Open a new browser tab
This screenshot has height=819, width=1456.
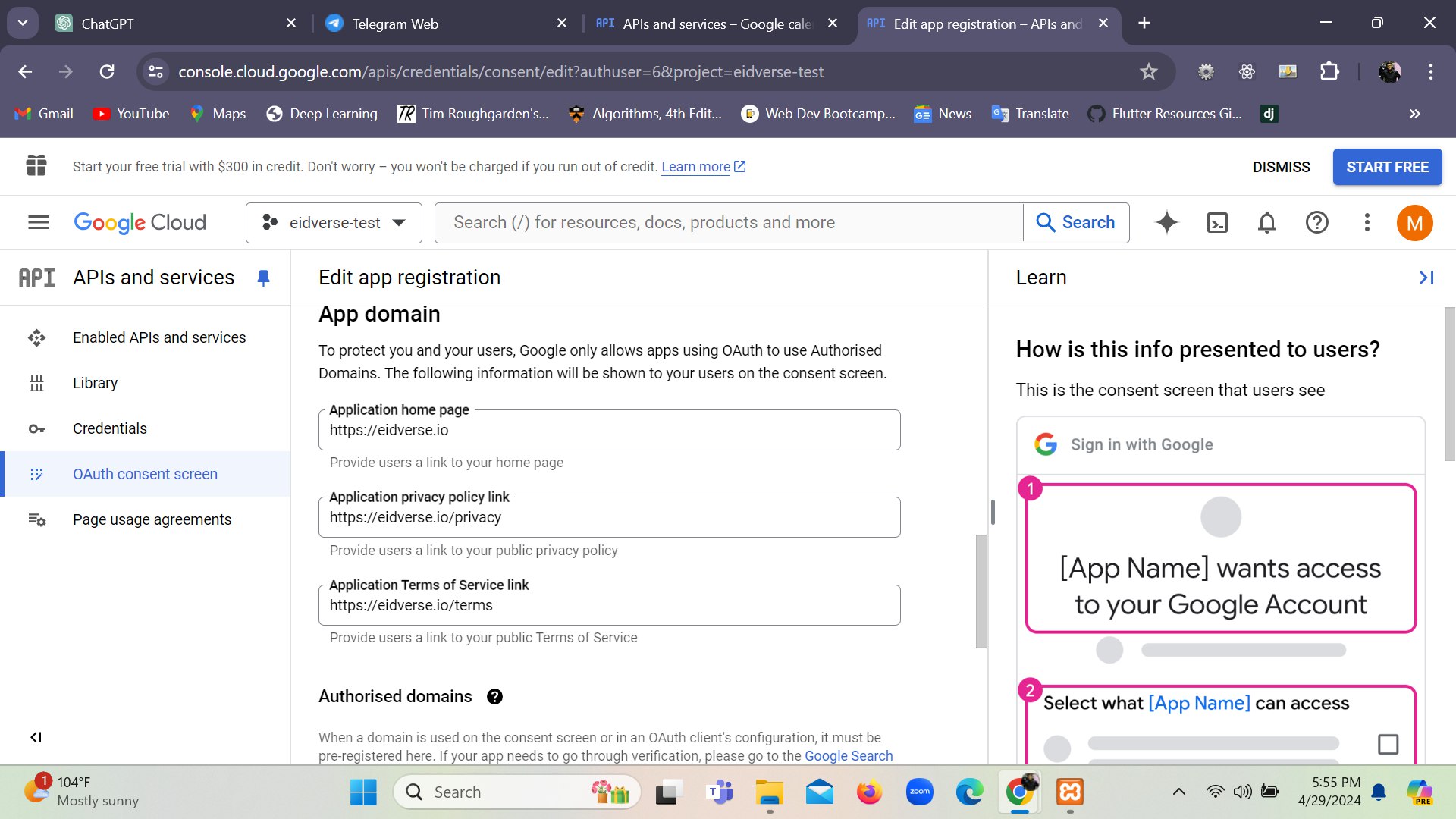click(1144, 24)
